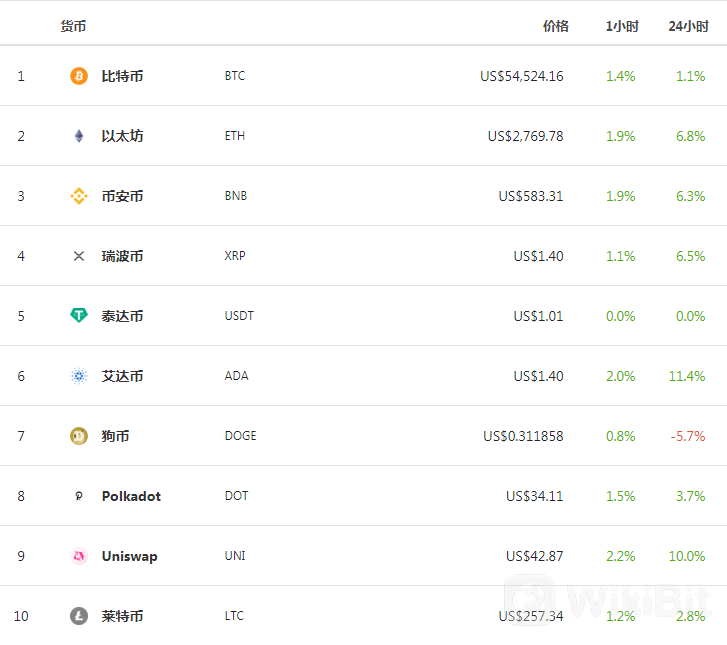Viewport: 727px width, 645px height.
Task: Open the 比特币 coin link
Action: [x=122, y=76]
